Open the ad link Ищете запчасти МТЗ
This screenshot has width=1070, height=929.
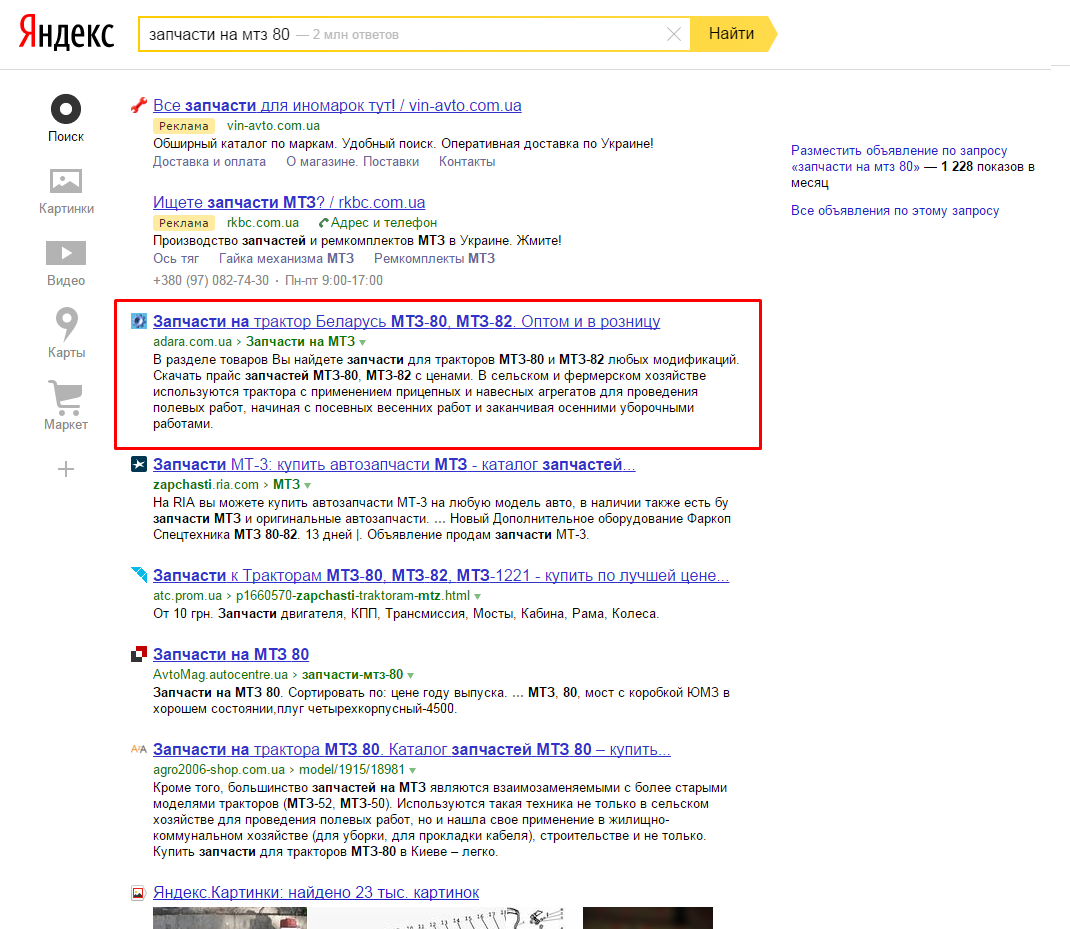pos(289,202)
